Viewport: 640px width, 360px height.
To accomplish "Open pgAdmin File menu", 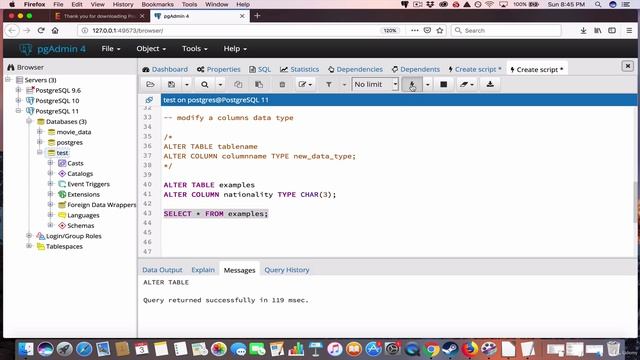I will pyautogui.click(x=111, y=49).
